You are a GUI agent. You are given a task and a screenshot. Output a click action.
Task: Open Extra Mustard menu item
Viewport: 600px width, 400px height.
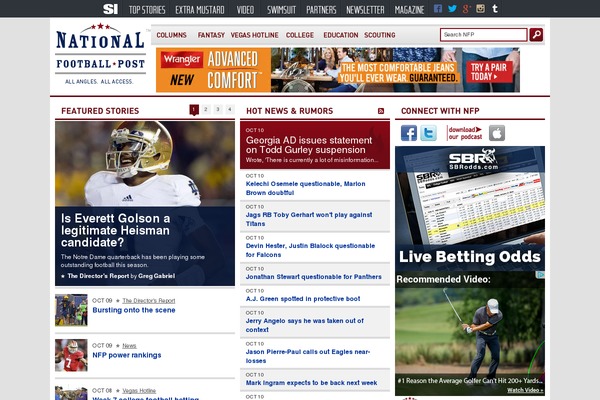(x=200, y=10)
